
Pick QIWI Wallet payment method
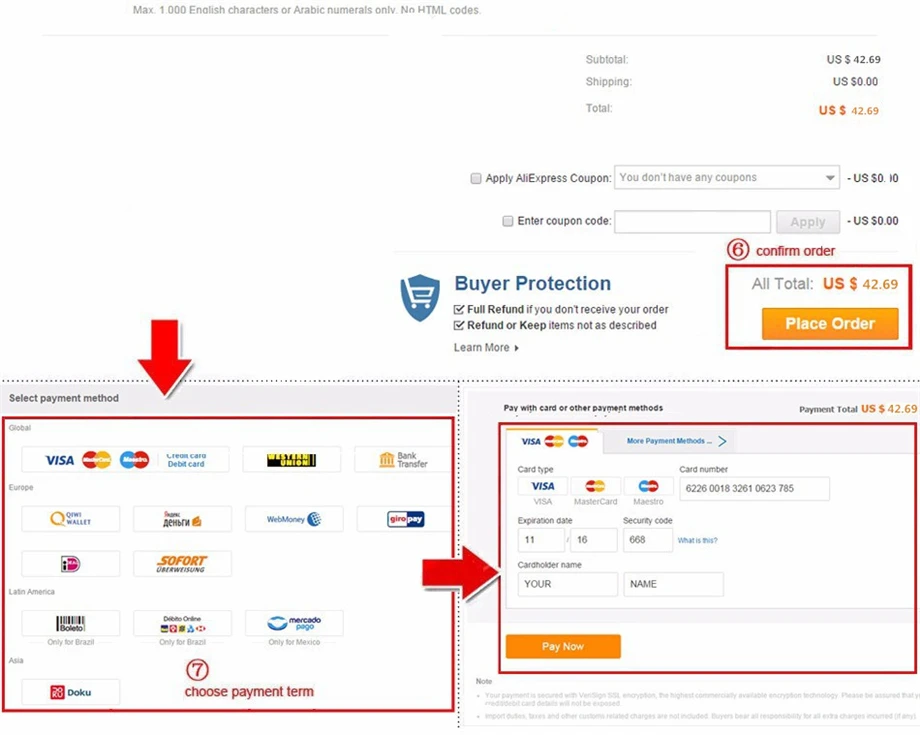[70, 519]
